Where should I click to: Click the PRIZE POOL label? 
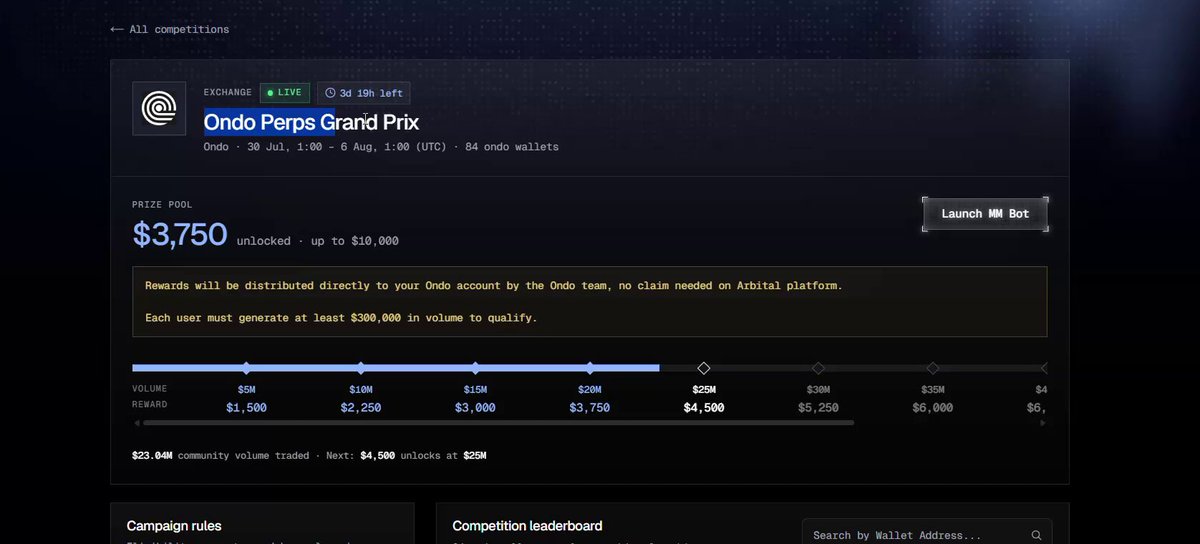162,204
